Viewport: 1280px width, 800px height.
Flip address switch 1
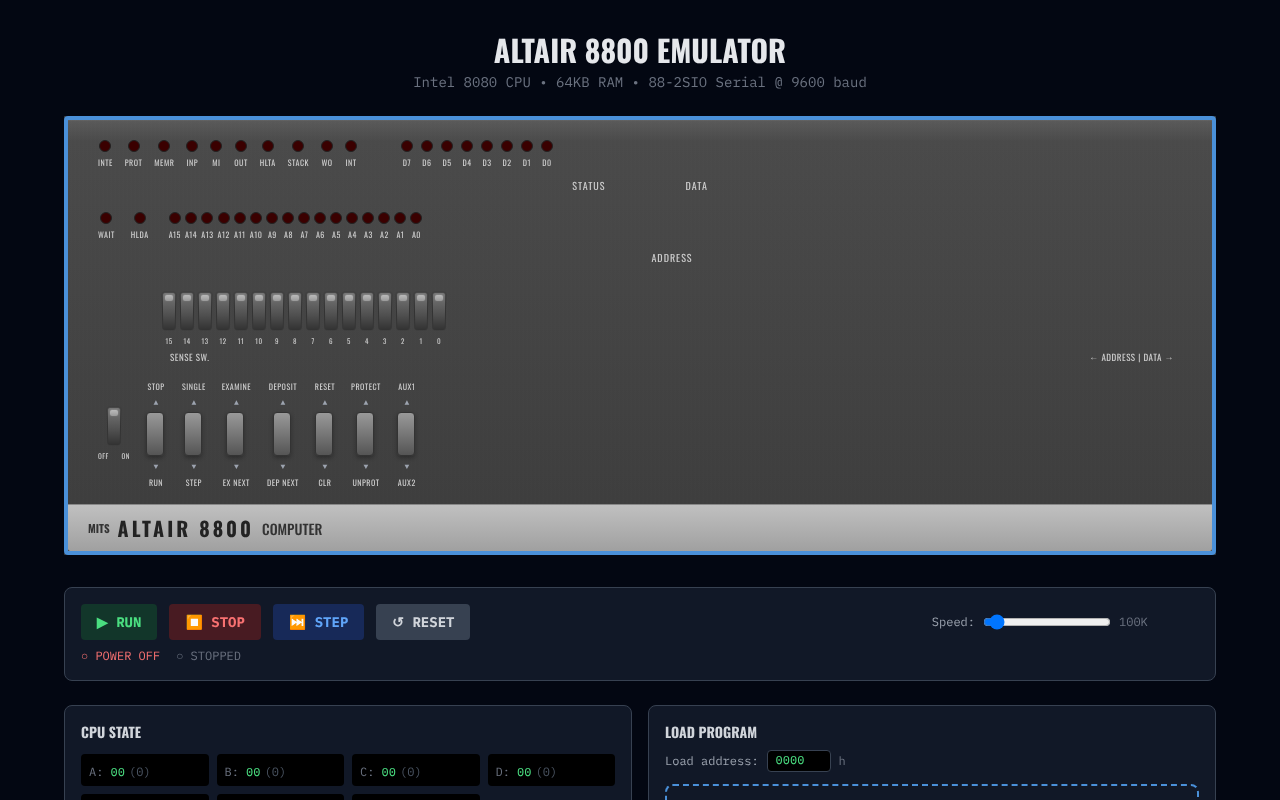click(x=421, y=311)
